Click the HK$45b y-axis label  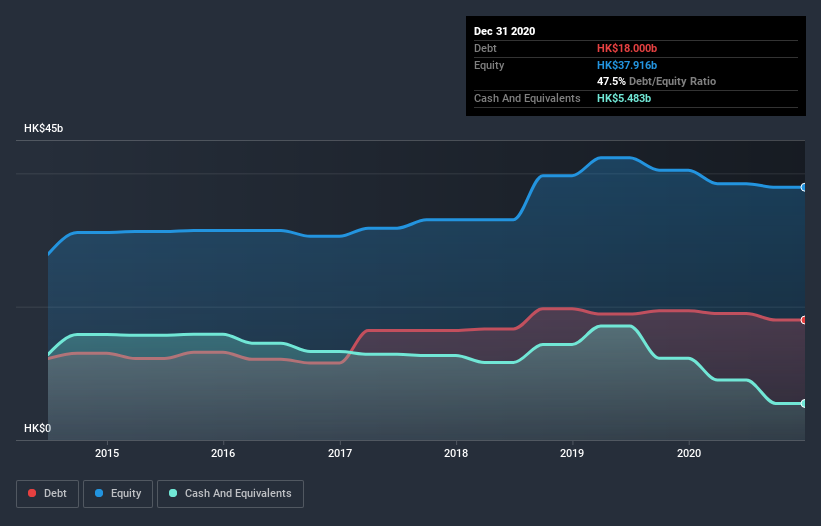coord(43,129)
